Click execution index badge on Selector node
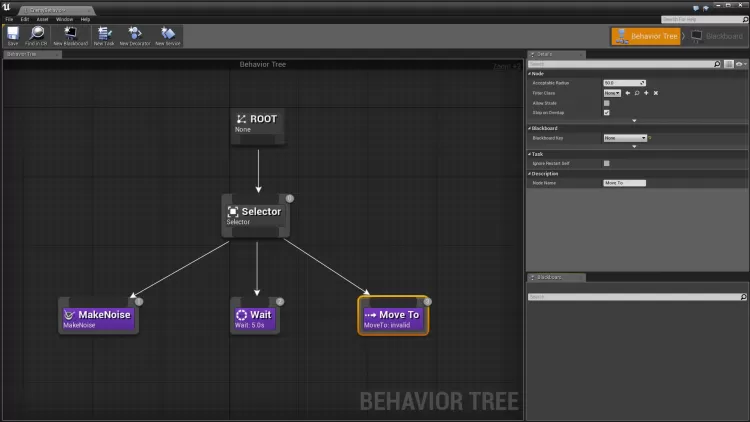 pos(289,198)
